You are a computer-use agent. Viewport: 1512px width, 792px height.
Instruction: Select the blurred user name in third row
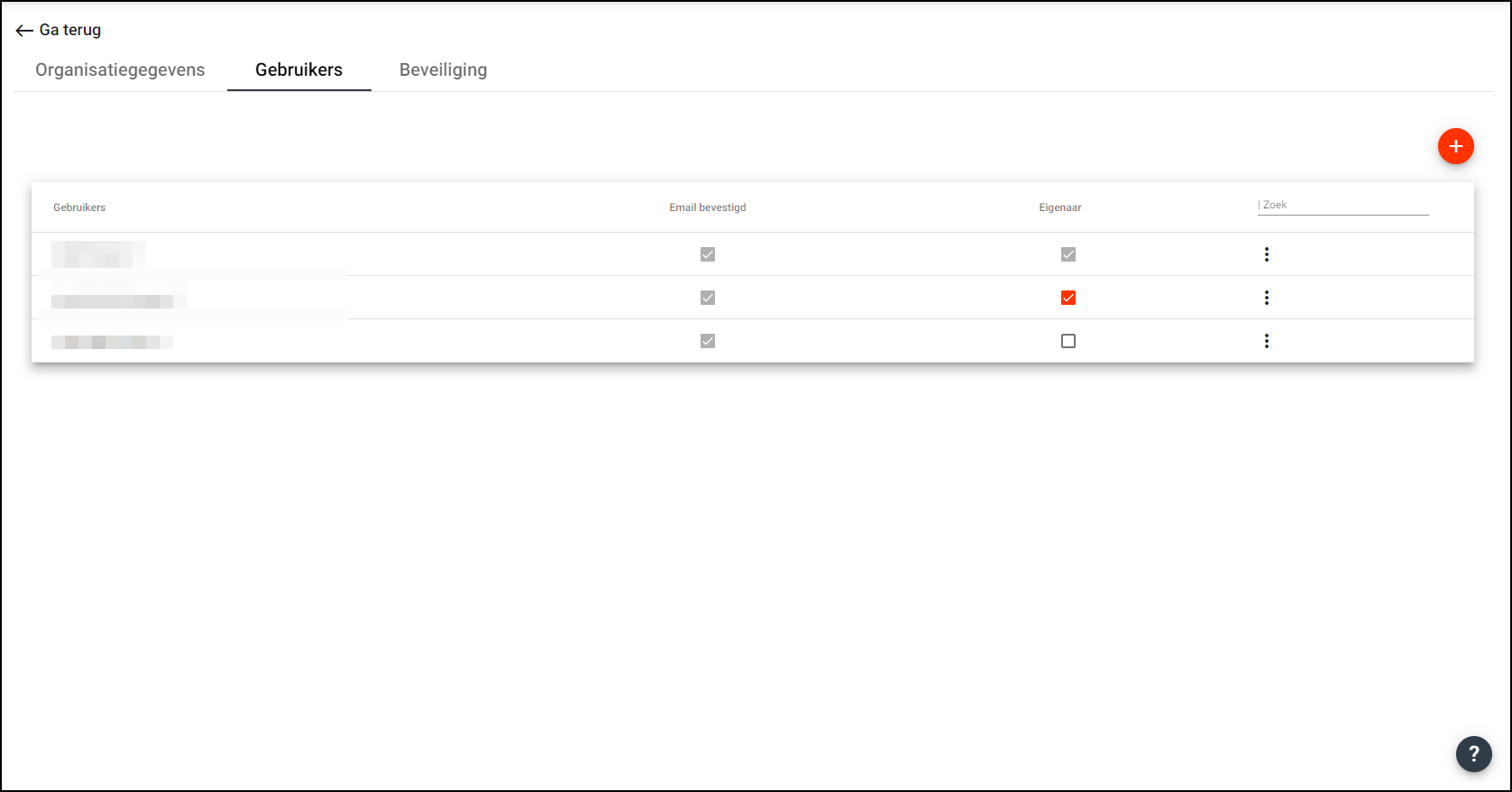click(x=112, y=342)
